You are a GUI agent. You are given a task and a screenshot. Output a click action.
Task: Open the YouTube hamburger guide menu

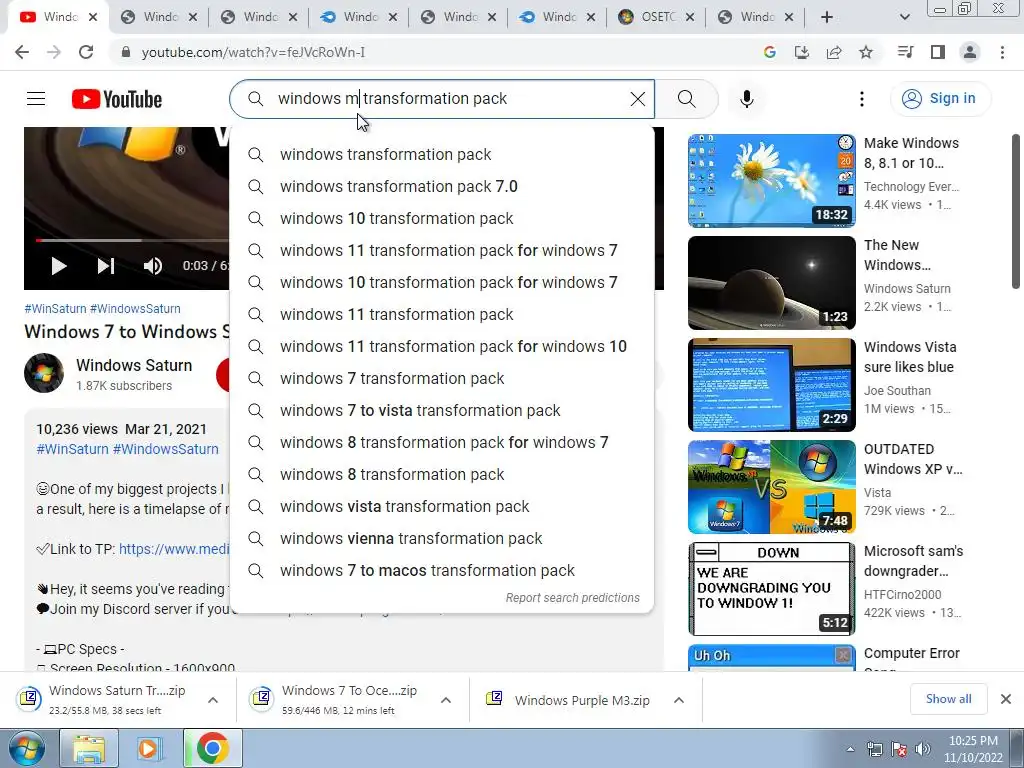point(36,99)
